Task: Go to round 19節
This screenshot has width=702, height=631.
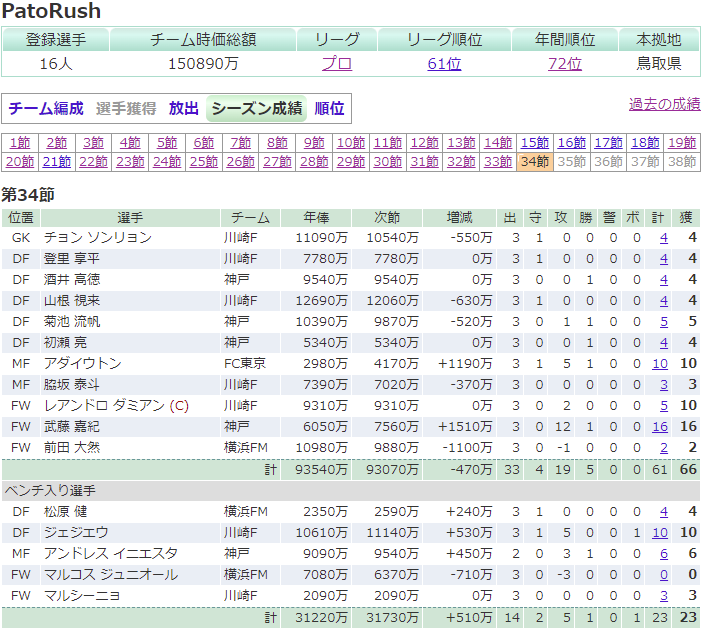Action: [682, 143]
